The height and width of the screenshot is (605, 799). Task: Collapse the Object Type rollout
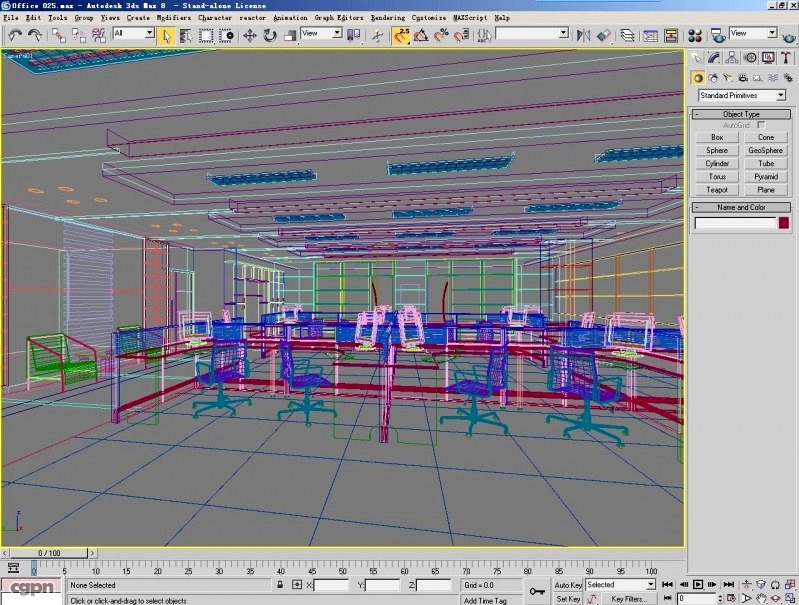coord(741,114)
